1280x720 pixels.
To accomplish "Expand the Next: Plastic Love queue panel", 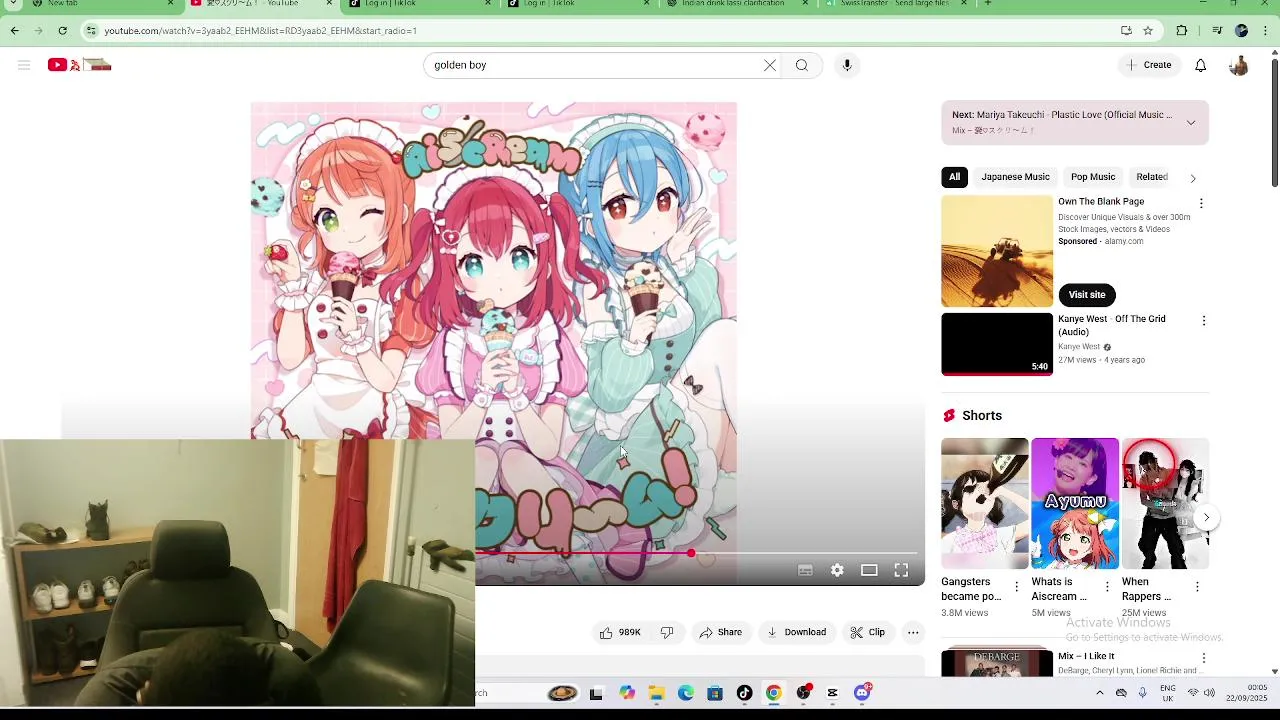I will tap(1191, 123).
